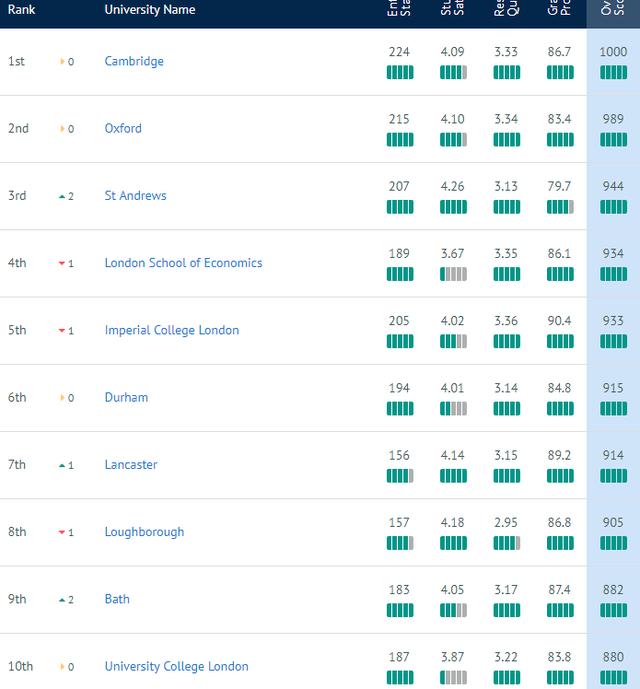The image size is (640, 689).
Task: Click Lancaster green up-arrow rank change icon
Action: [x=62, y=465]
